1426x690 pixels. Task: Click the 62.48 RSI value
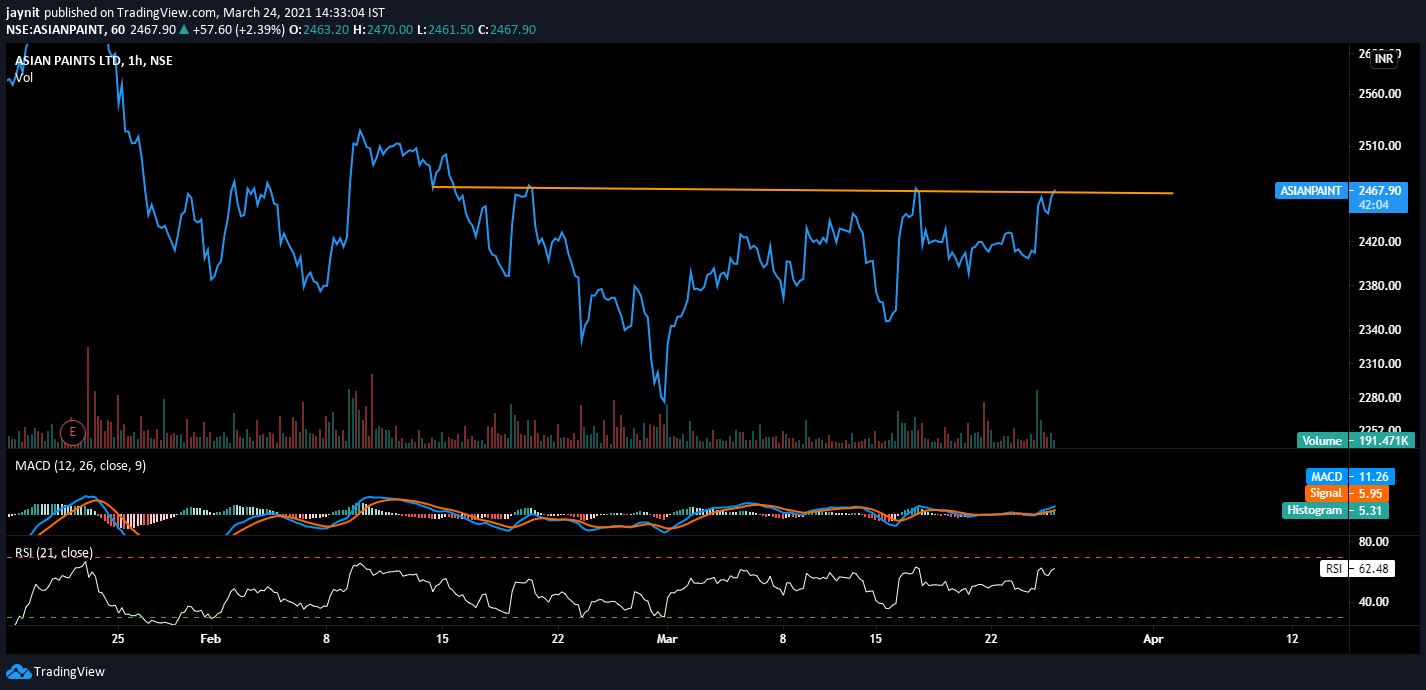pos(1370,569)
